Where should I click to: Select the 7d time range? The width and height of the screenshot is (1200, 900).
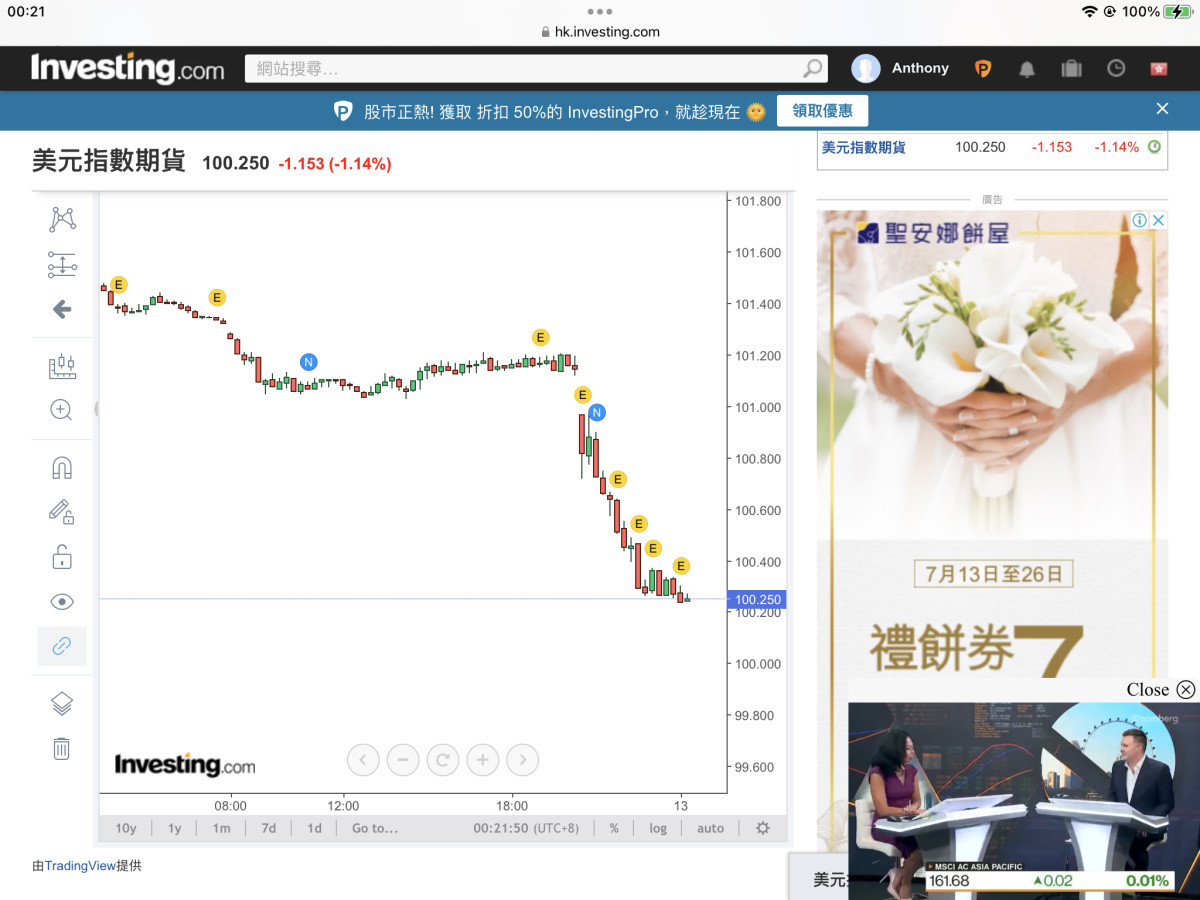pos(269,828)
